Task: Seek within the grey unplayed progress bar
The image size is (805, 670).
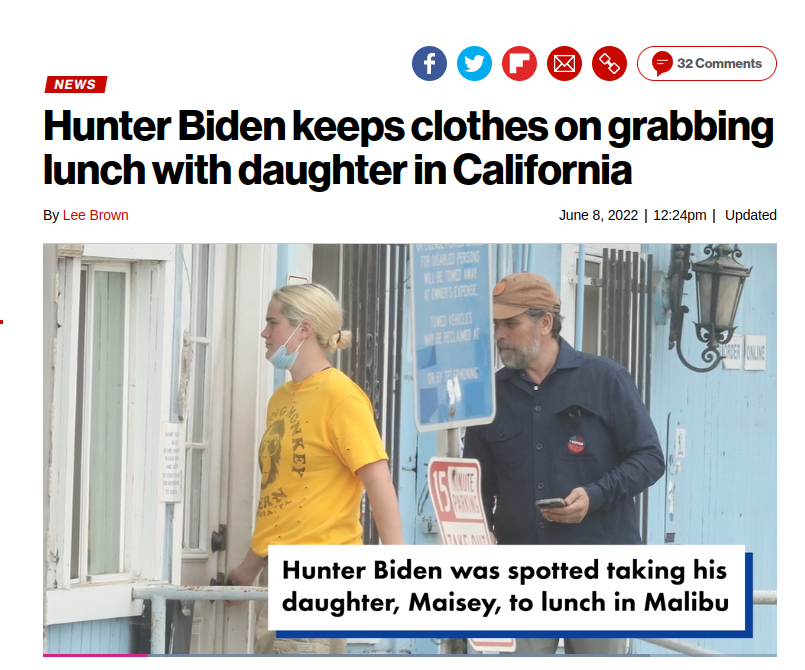Action: tap(462, 655)
